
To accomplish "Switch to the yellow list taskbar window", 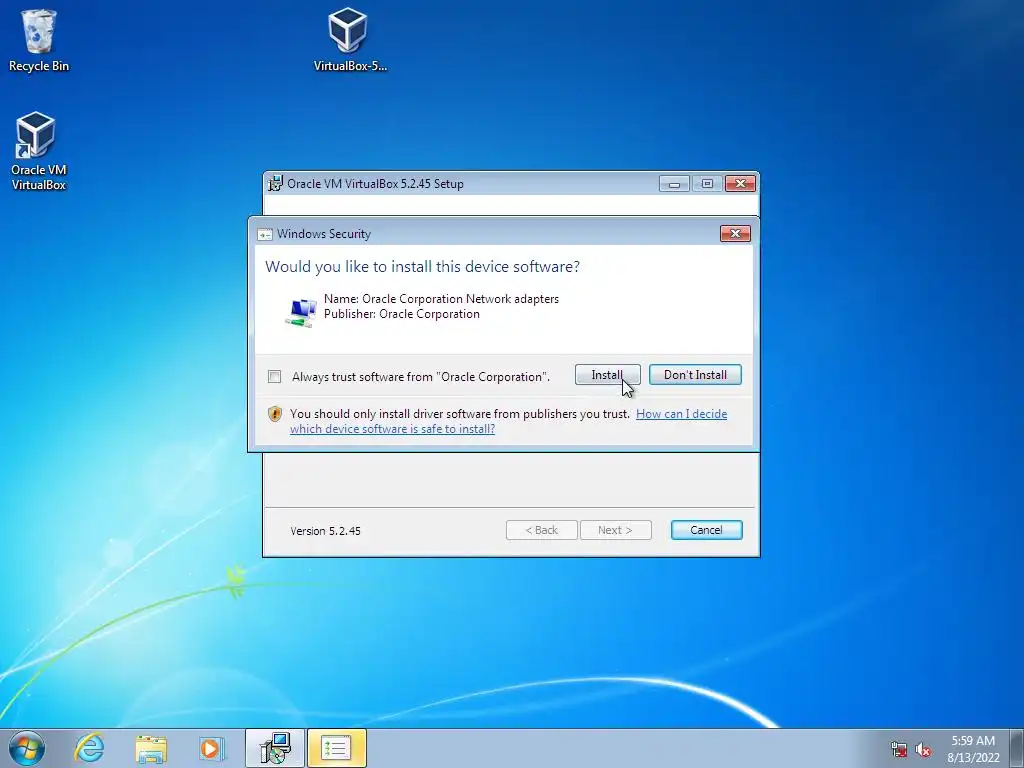I will point(336,748).
